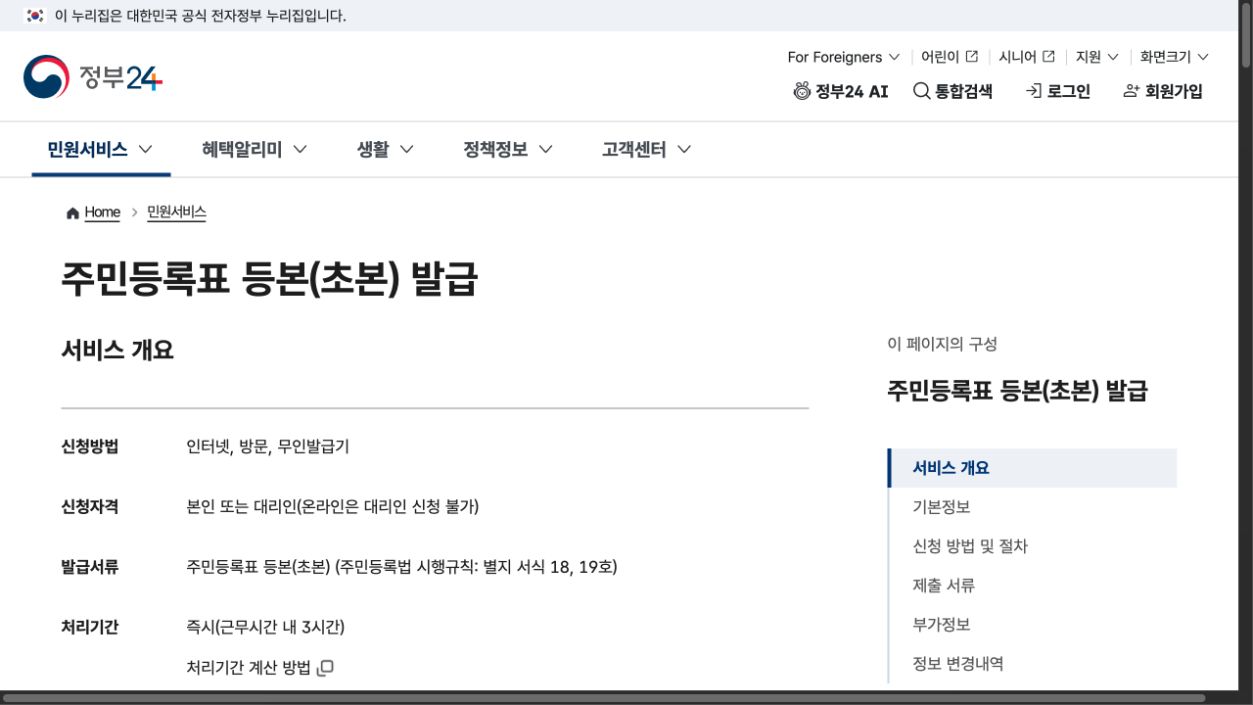Open the 생활 menu

coord(385,150)
